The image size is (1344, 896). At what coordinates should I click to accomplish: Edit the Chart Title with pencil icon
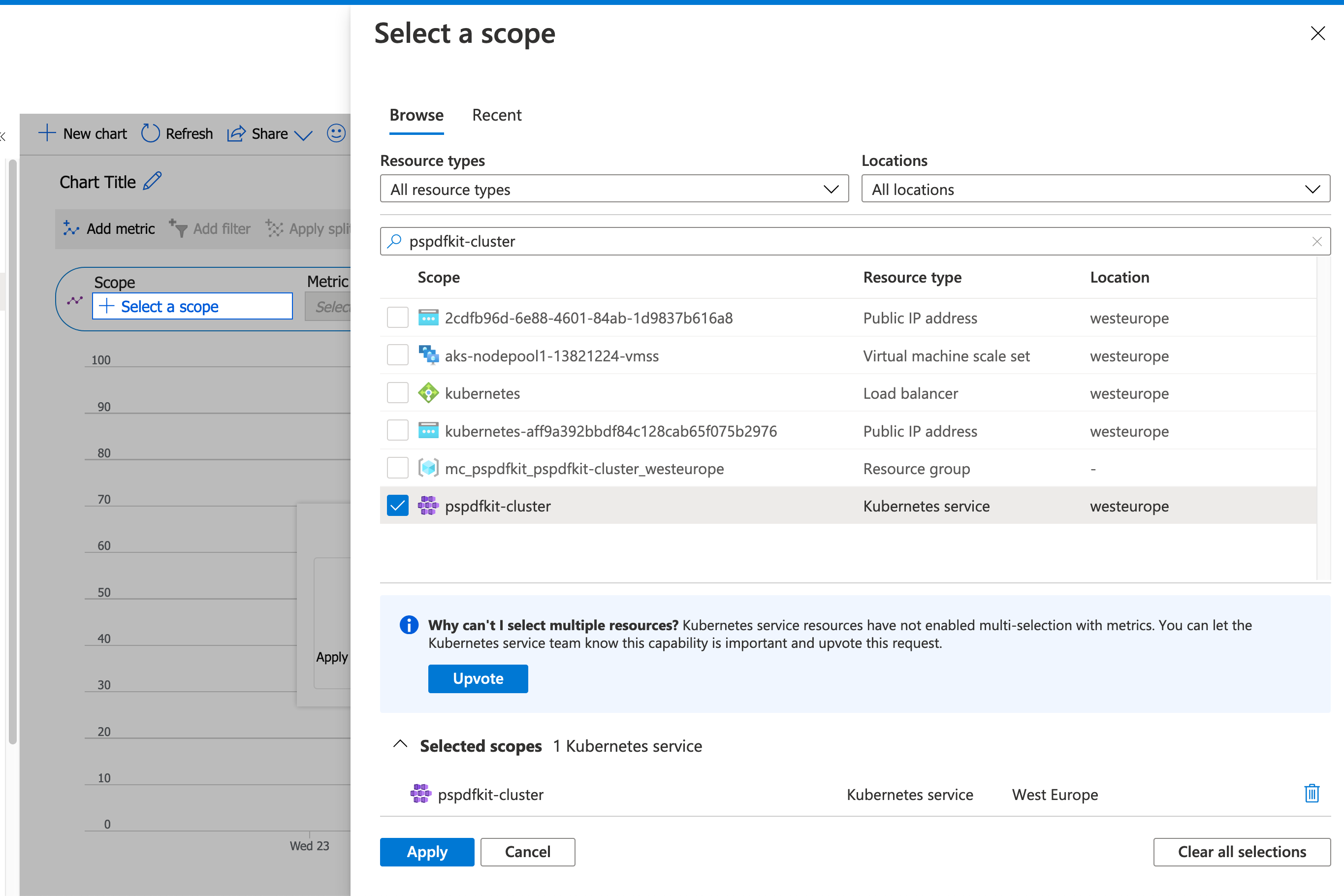point(153,182)
